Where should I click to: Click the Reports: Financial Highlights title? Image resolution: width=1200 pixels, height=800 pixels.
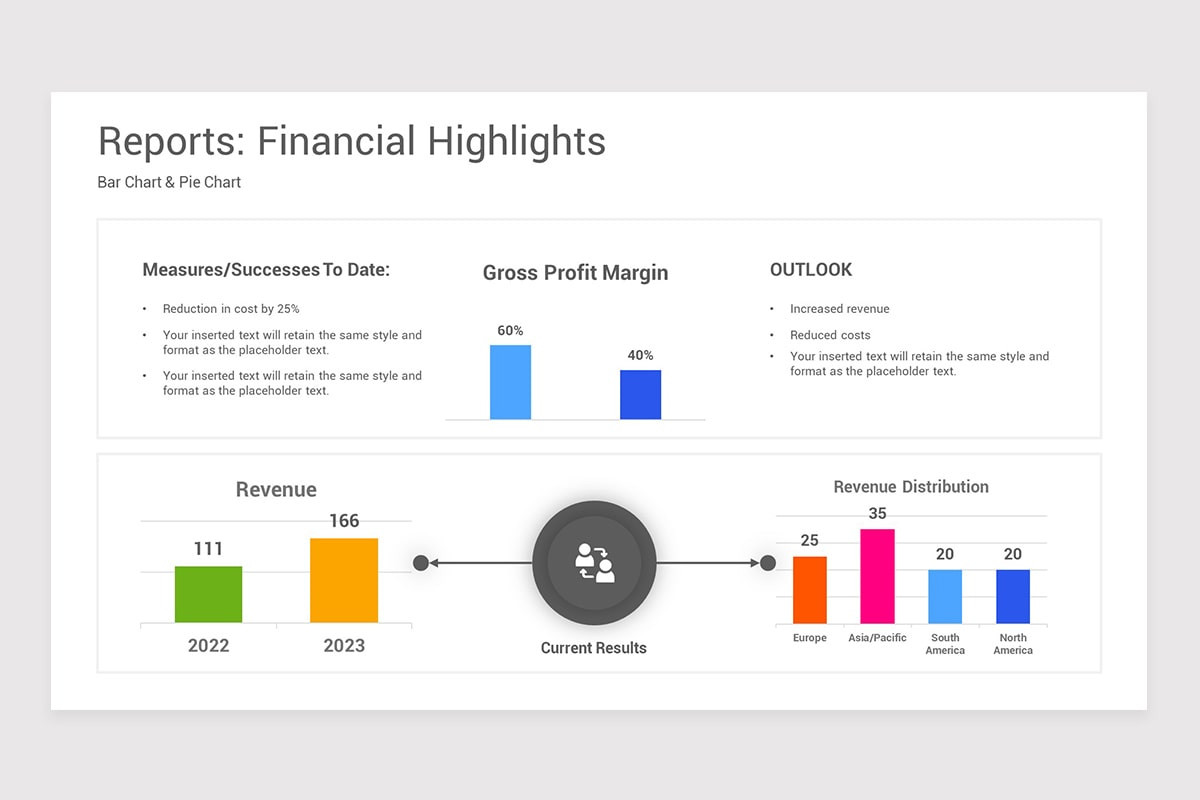coord(351,141)
